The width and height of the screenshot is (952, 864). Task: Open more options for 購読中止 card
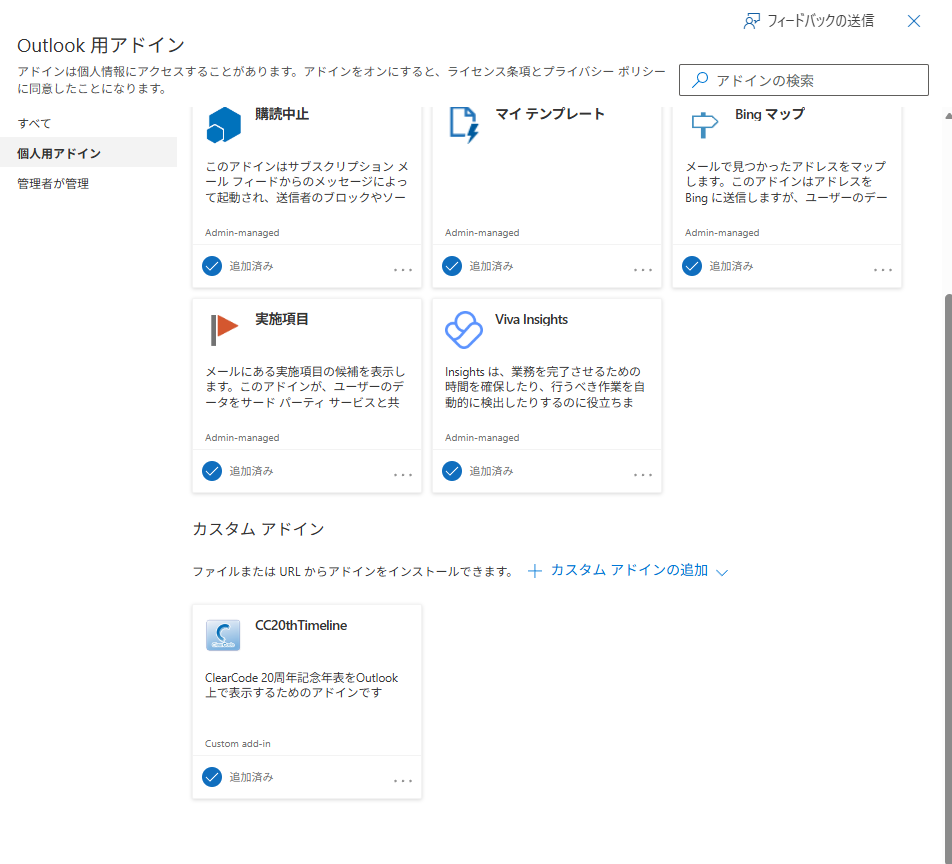[403, 269]
